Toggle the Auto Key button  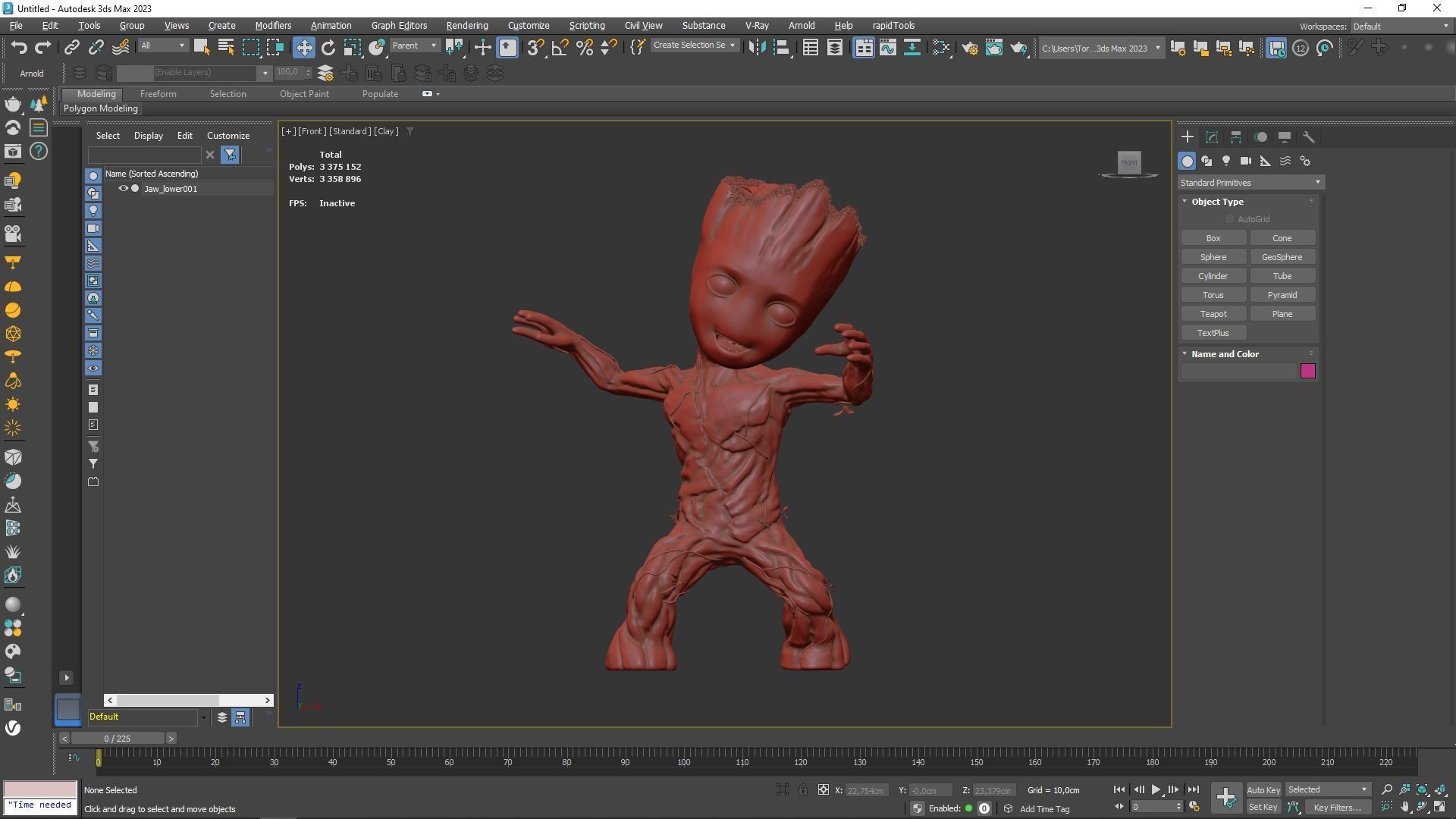1263,790
